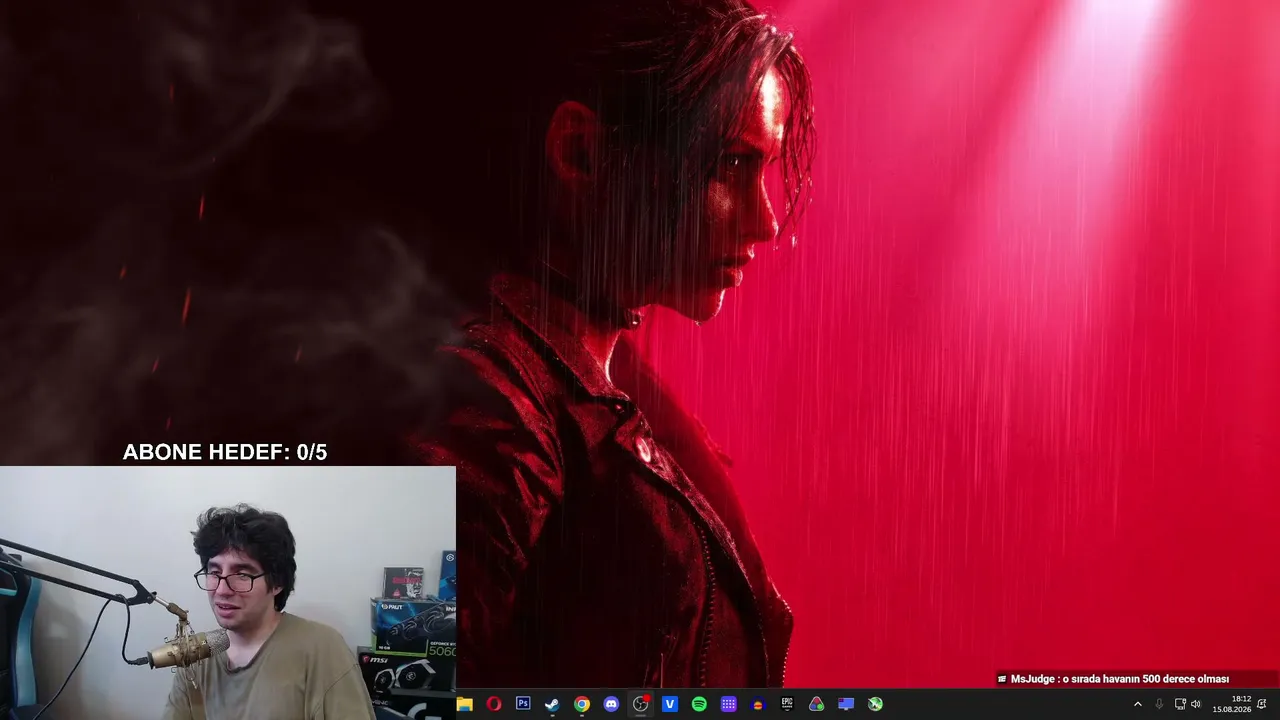Open File Explorer from the taskbar

(x=465, y=704)
